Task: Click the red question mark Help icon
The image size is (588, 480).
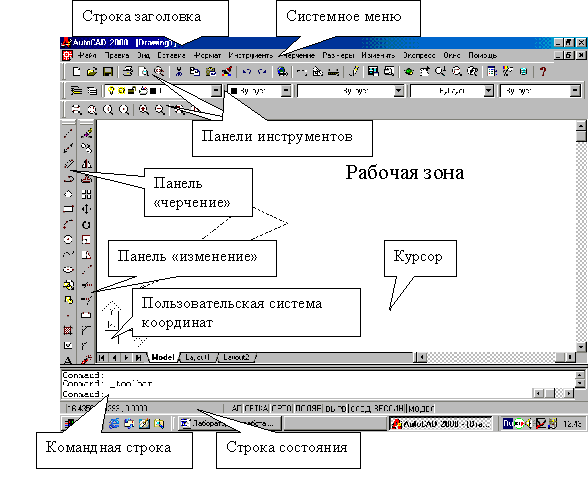Action: pyautogui.click(x=543, y=71)
